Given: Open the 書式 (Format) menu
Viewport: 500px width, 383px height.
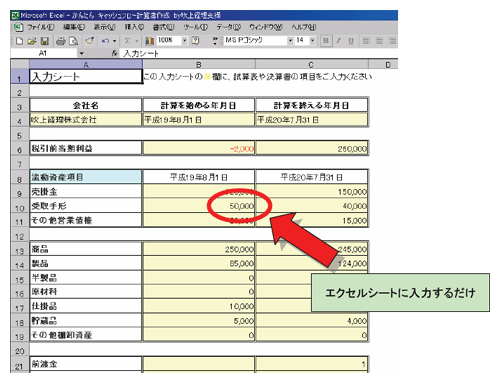Looking at the screenshot, I should [x=163, y=27].
